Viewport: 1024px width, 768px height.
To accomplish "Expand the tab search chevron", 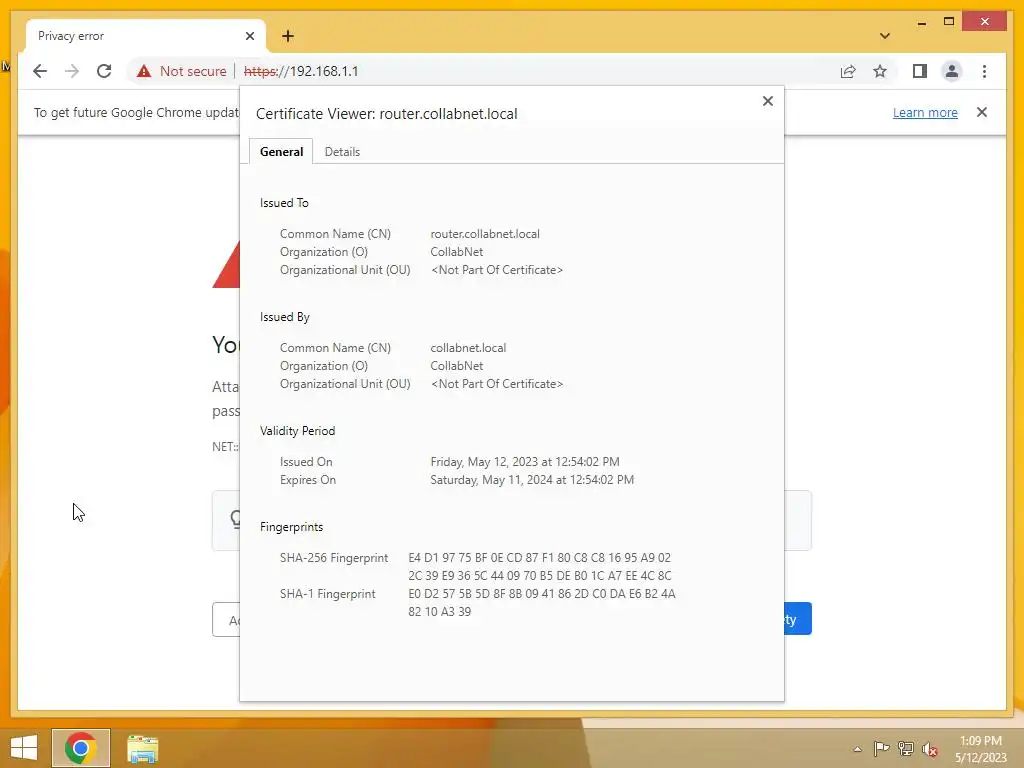I will coord(884,36).
